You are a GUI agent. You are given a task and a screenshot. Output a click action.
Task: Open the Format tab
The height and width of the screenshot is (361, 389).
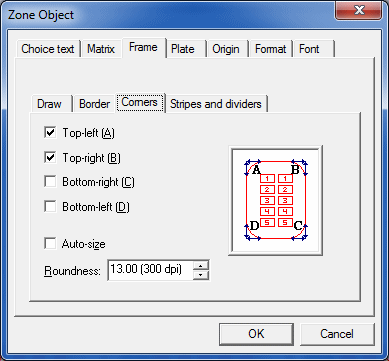click(x=271, y=49)
